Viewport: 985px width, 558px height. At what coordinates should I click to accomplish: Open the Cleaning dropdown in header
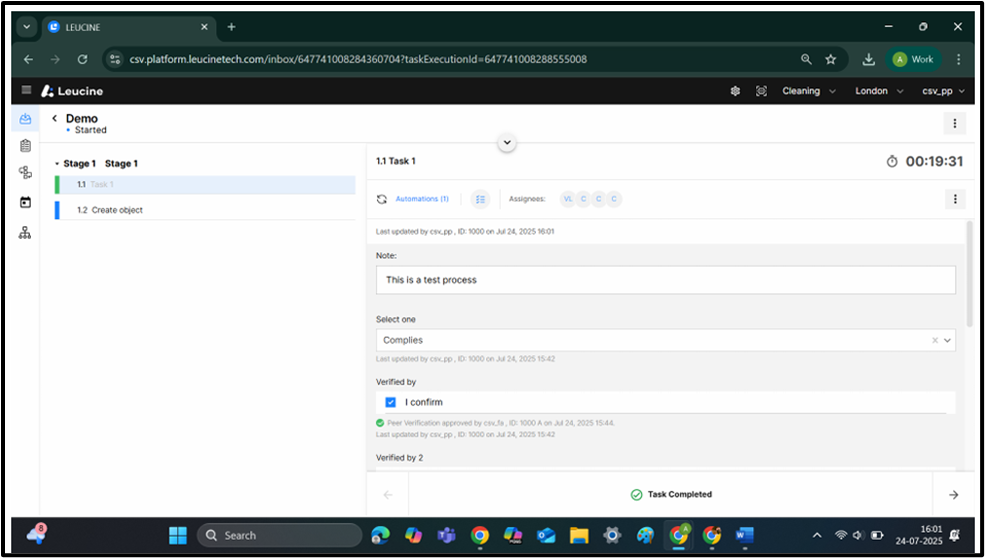click(x=809, y=91)
